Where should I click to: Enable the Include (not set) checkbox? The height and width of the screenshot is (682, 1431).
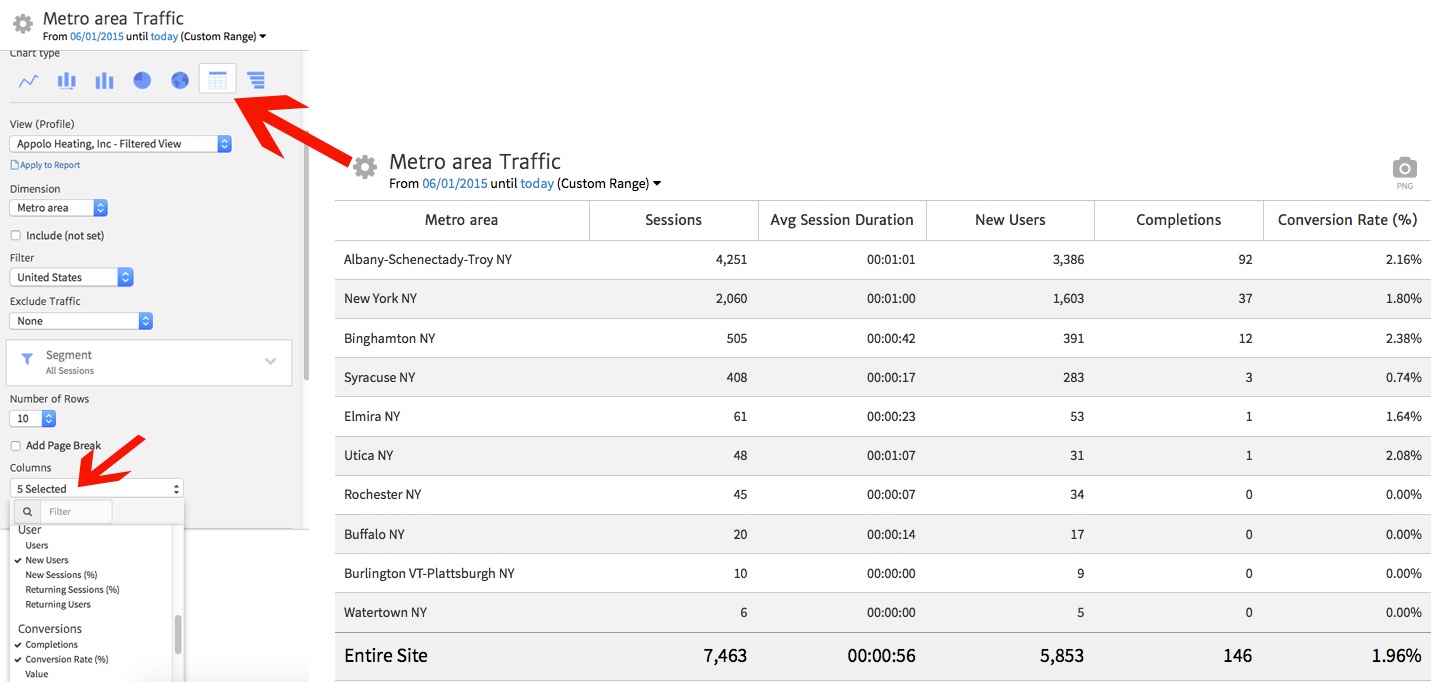tap(17, 235)
